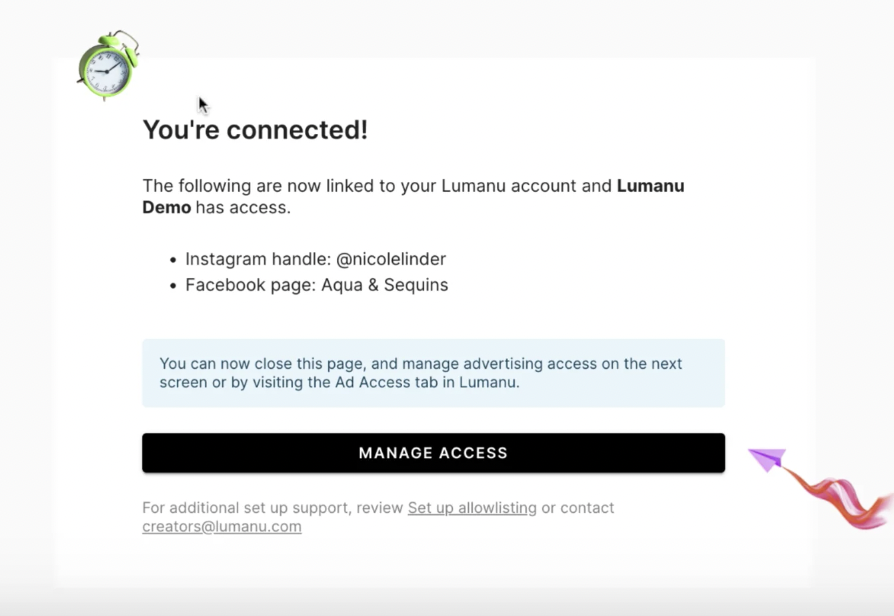Click the green alarm clock icon

[107, 66]
